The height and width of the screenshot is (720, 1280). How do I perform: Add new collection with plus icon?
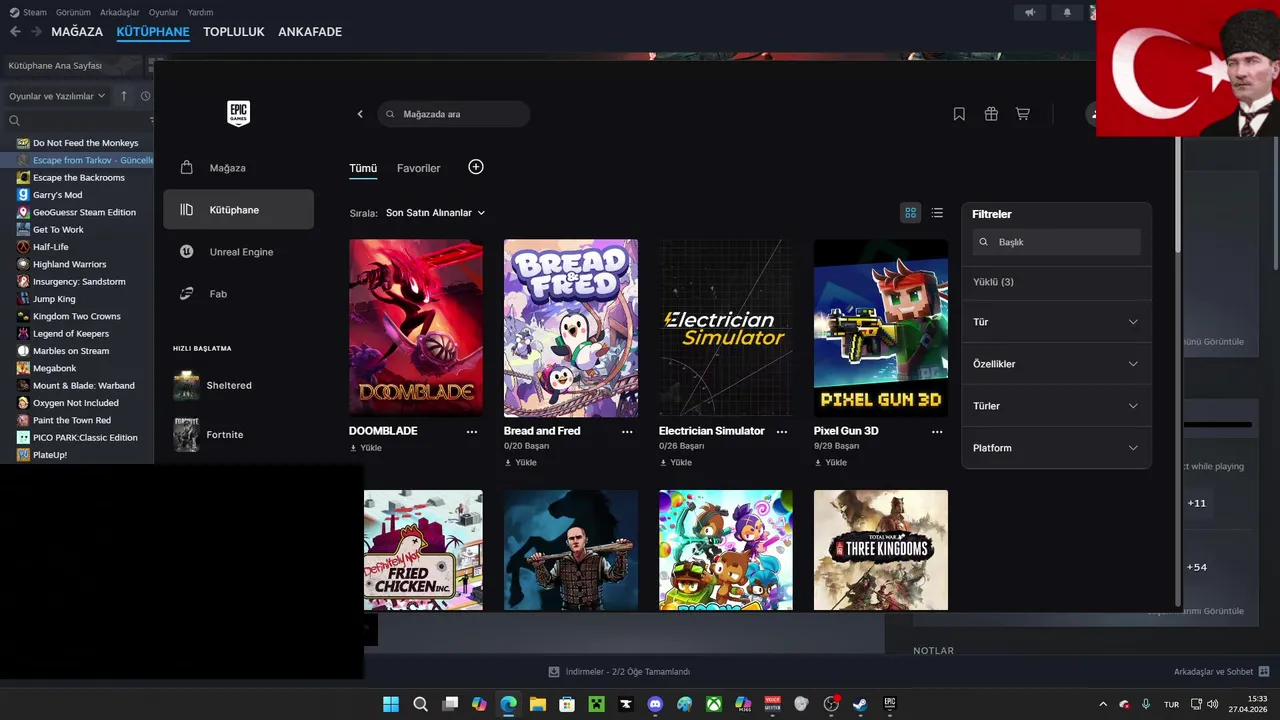pos(476,167)
